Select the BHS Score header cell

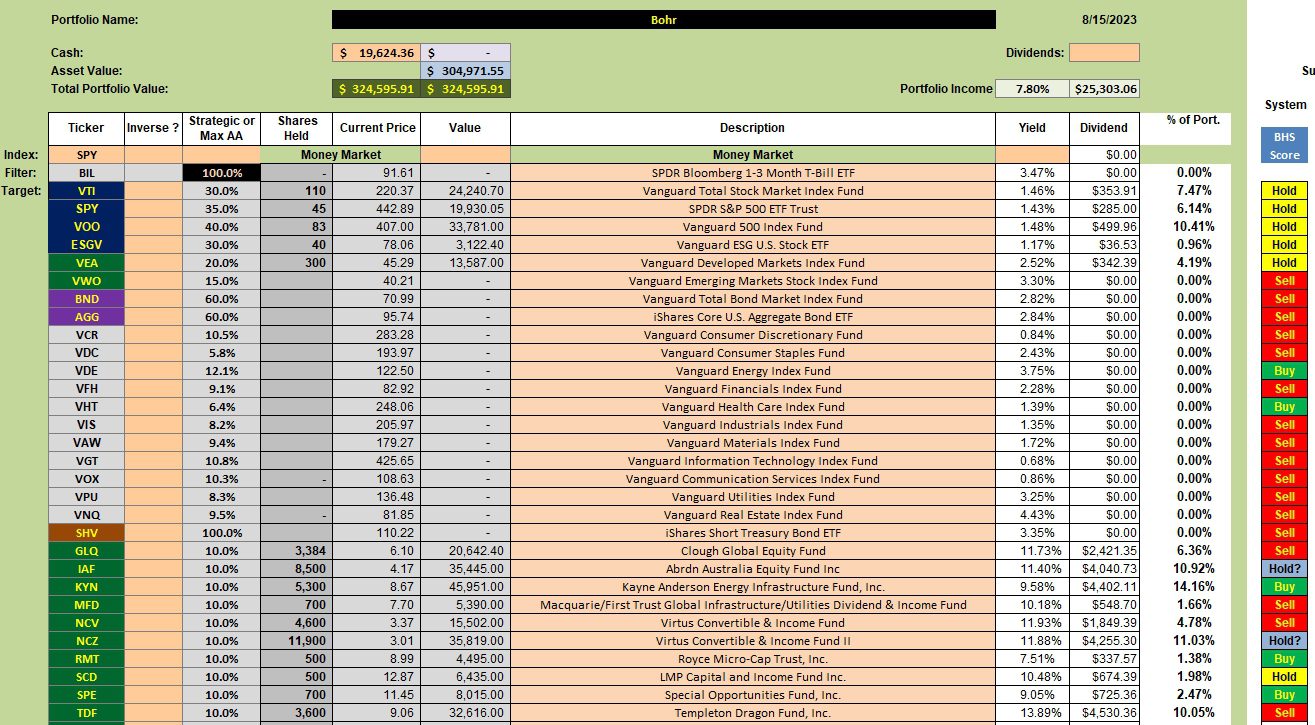(1284, 146)
